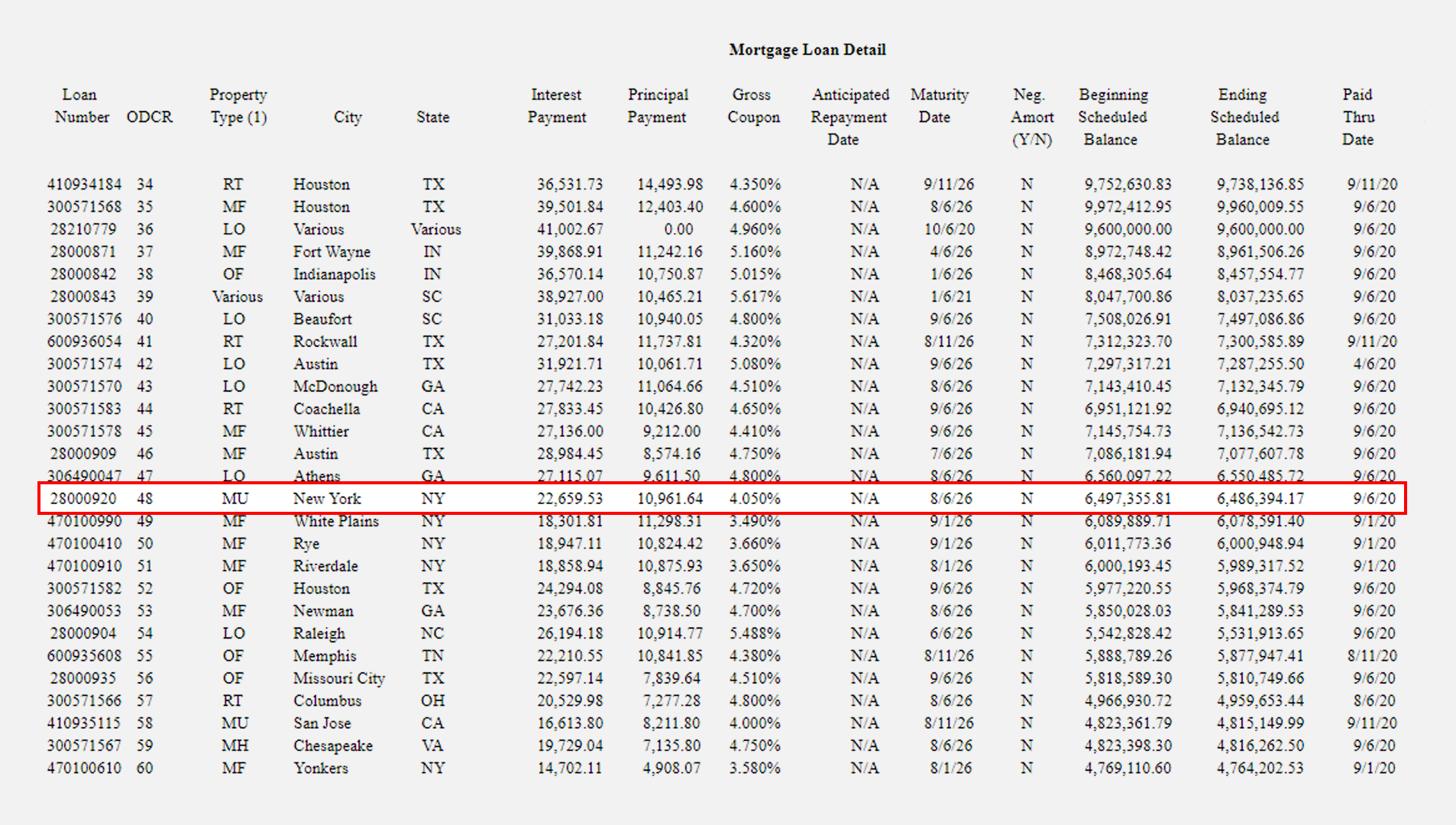
Task: Select the Anticipated Repayment Date header
Action: tap(849, 117)
